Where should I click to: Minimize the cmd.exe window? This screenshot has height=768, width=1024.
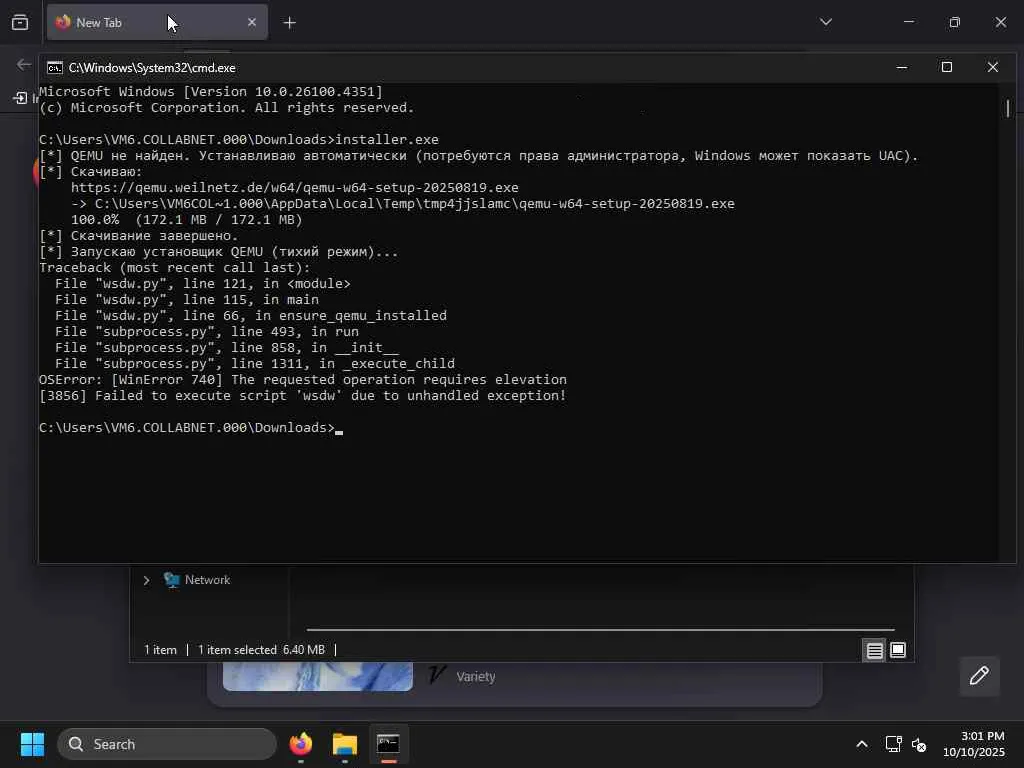point(902,67)
